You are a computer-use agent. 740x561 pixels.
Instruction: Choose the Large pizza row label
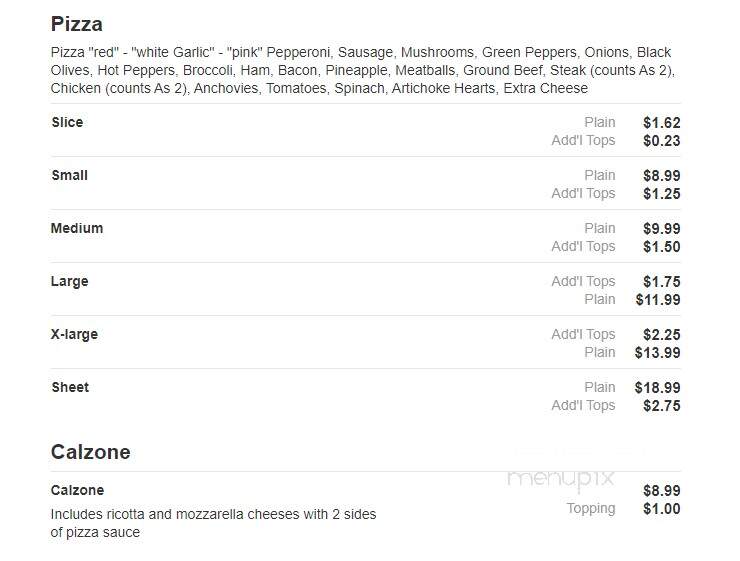pos(69,281)
